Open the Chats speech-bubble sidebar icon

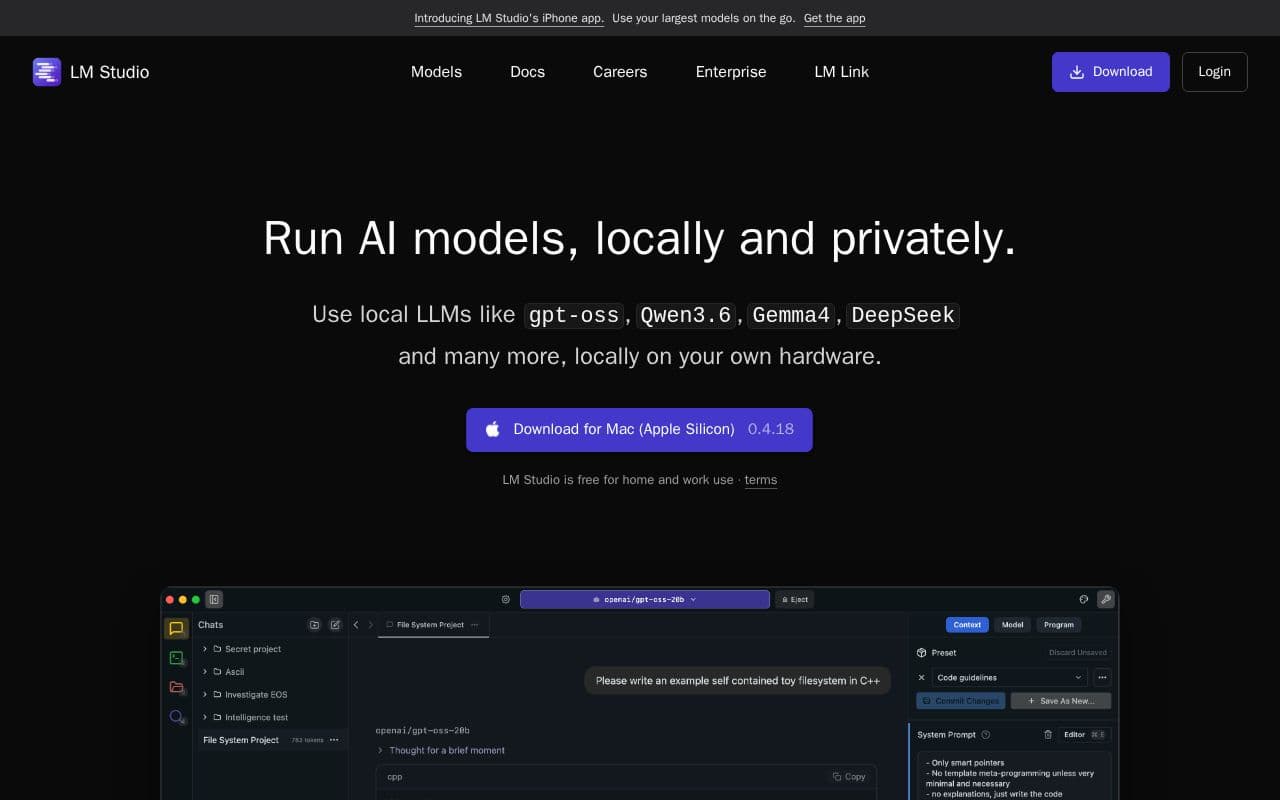(176, 628)
